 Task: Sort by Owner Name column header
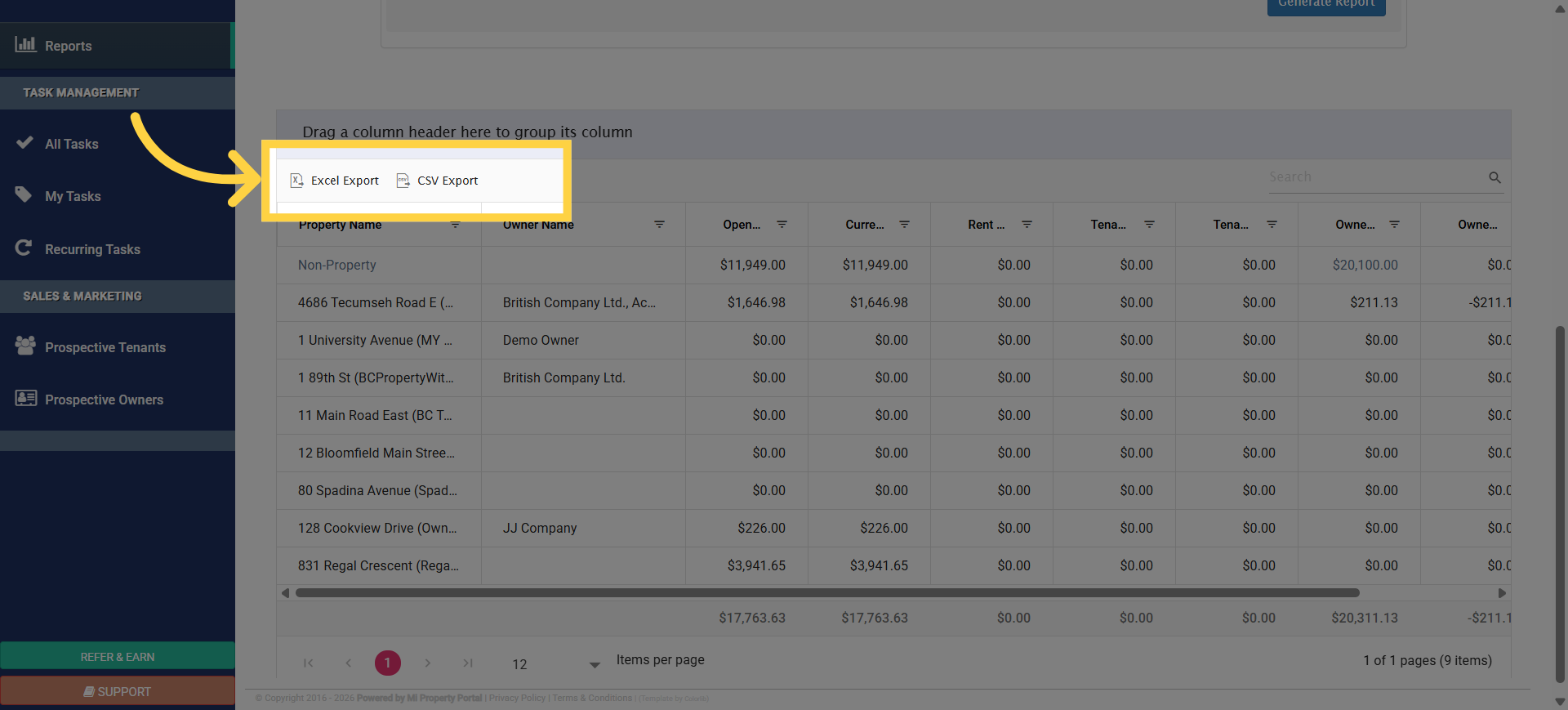click(x=538, y=225)
